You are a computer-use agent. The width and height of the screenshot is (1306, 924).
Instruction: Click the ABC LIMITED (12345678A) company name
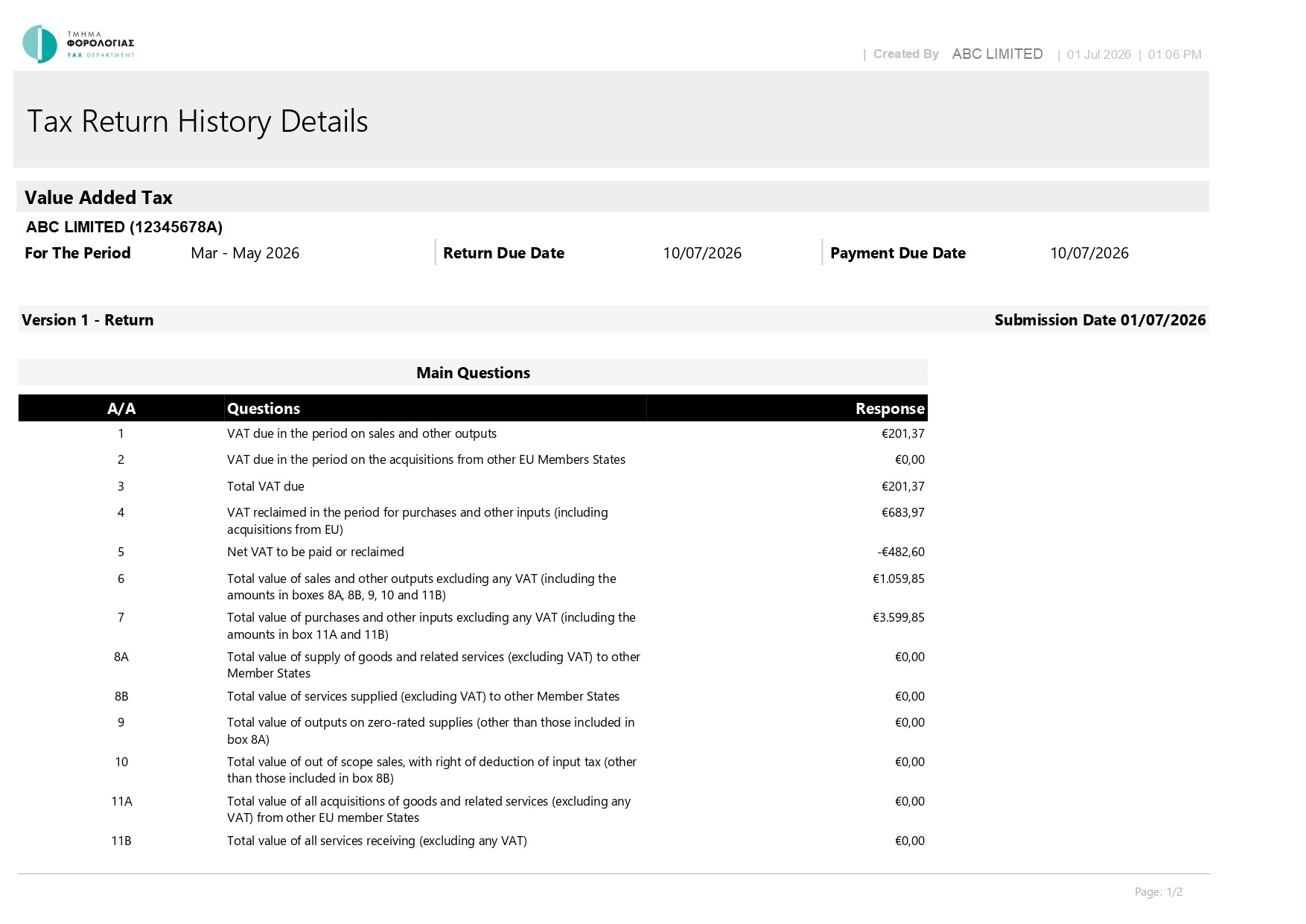(x=124, y=227)
